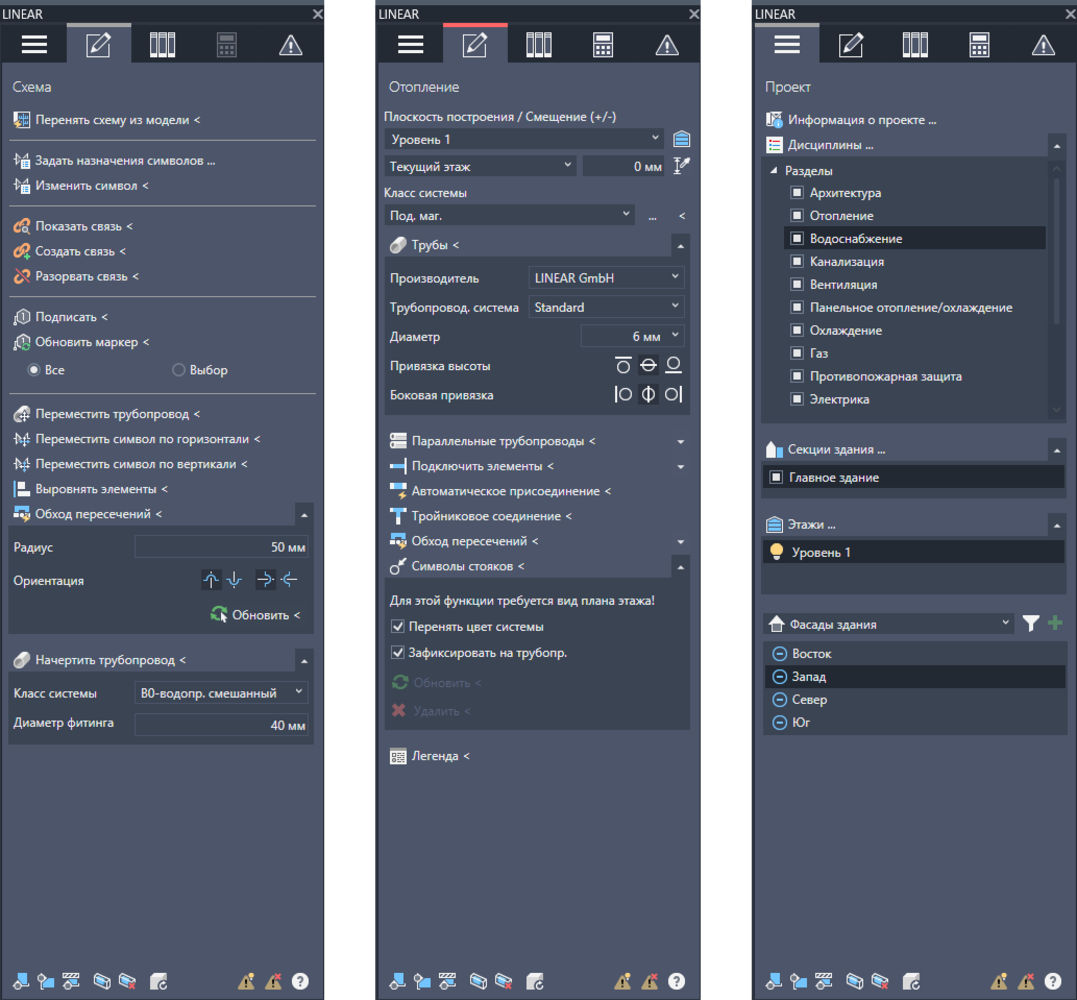
Task: Click Изменить символ command
Action: pyautogui.click(x=81, y=185)
